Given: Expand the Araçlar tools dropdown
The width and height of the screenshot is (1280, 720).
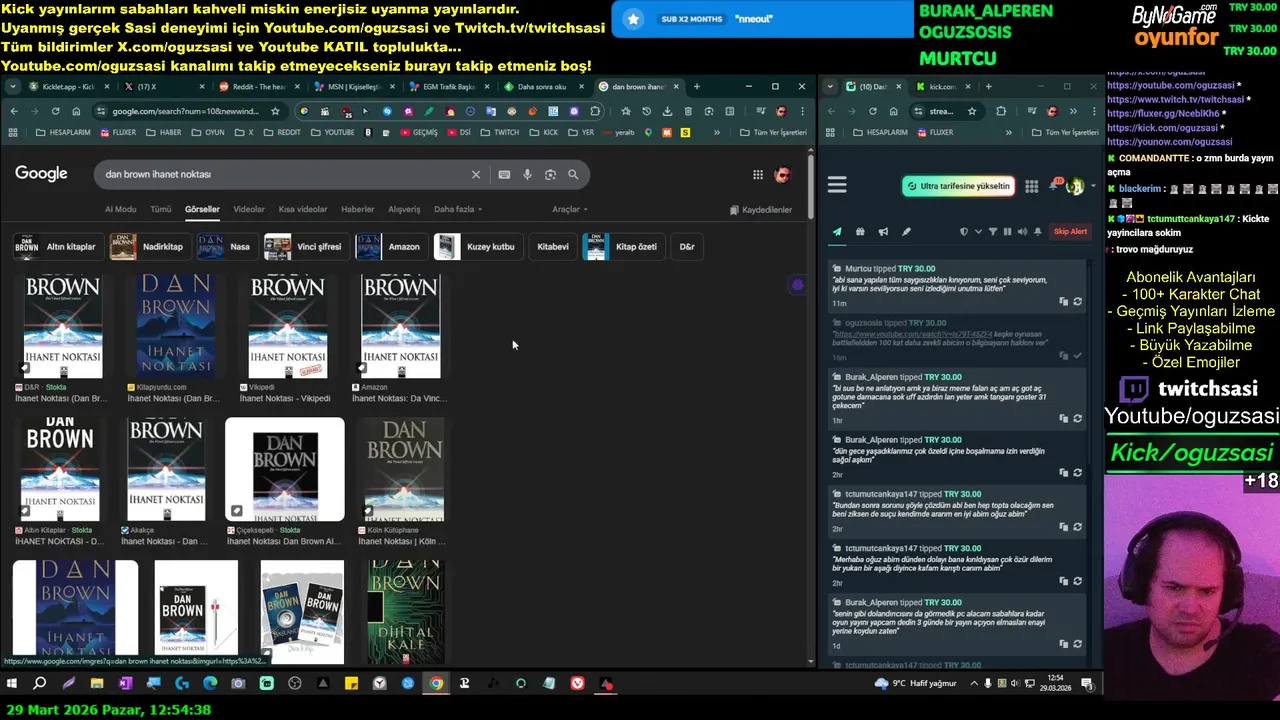Looking at the screenshot, I should coord(570,209).
